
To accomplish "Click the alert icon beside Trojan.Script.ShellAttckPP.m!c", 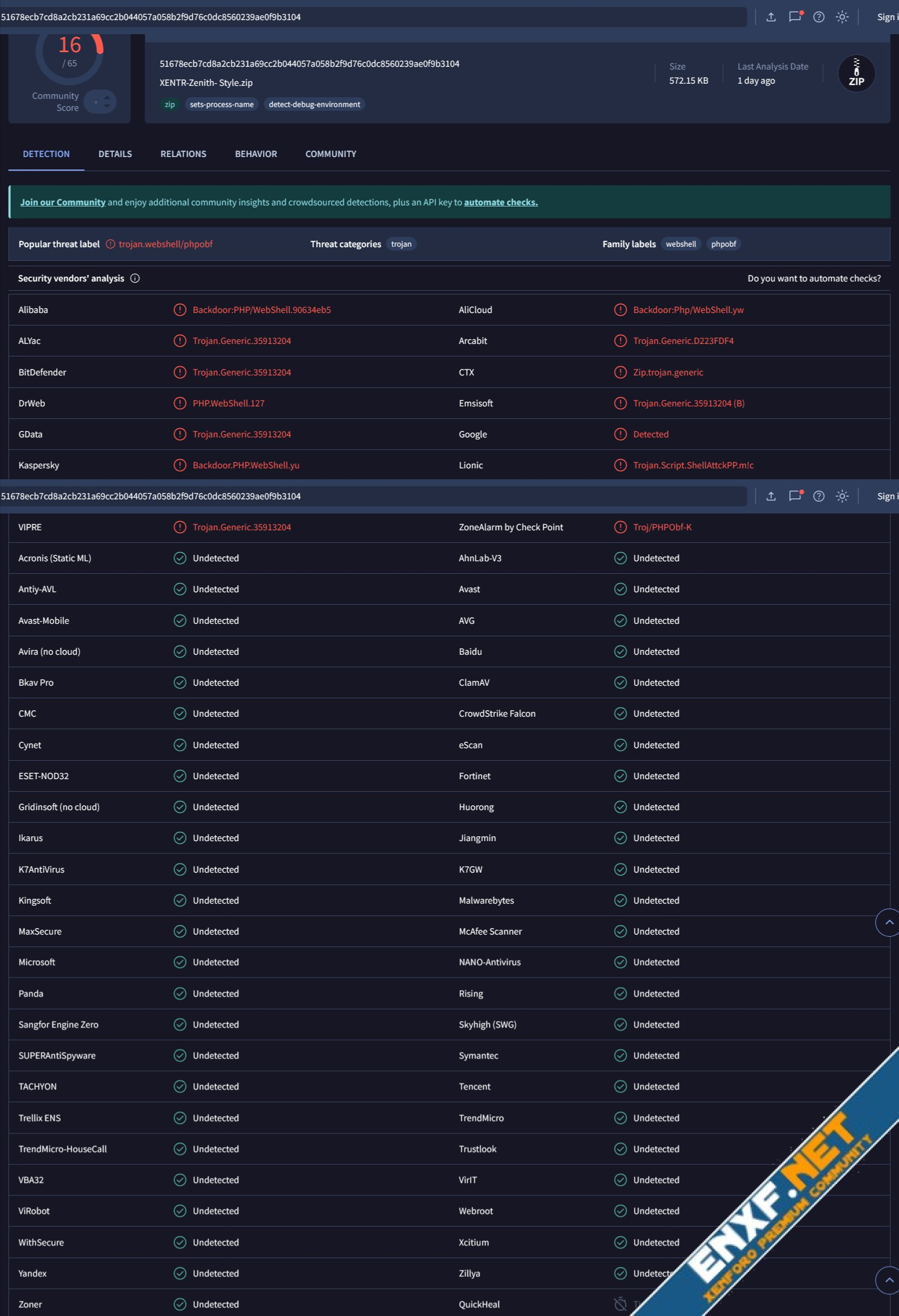I will pyautogui.click(x=620, y=466).
